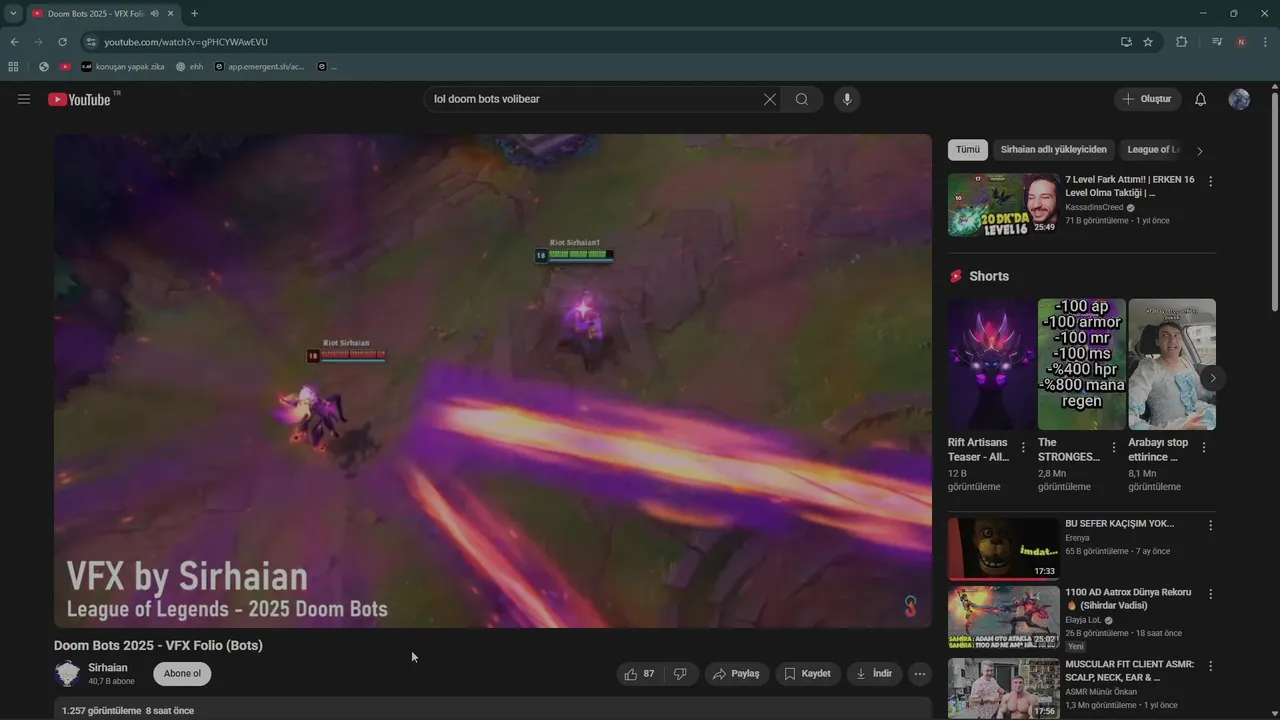Open new browser tab
This screenshot has height=720, width=1280.
click(194, 13)
